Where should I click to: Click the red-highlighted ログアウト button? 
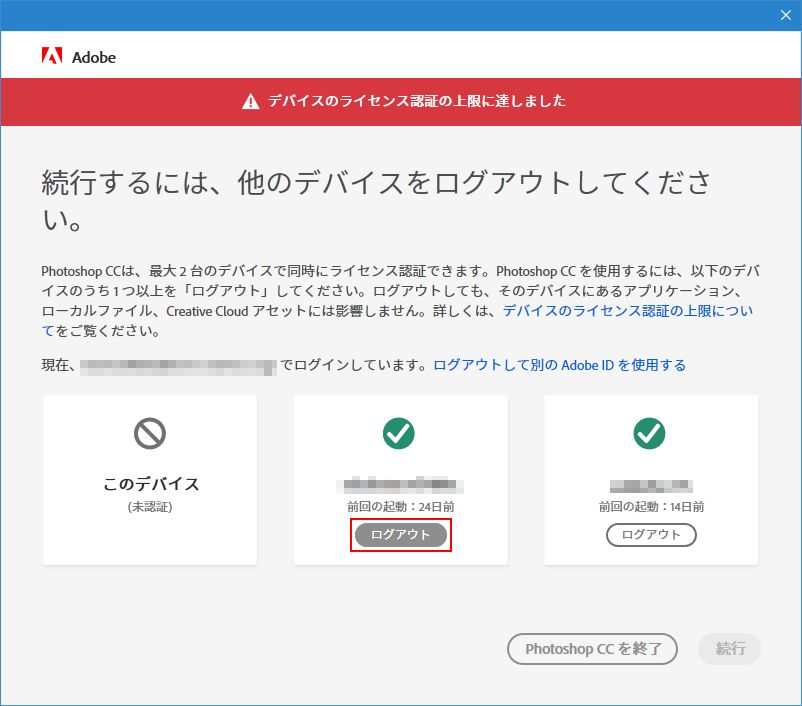click(398, 535)
